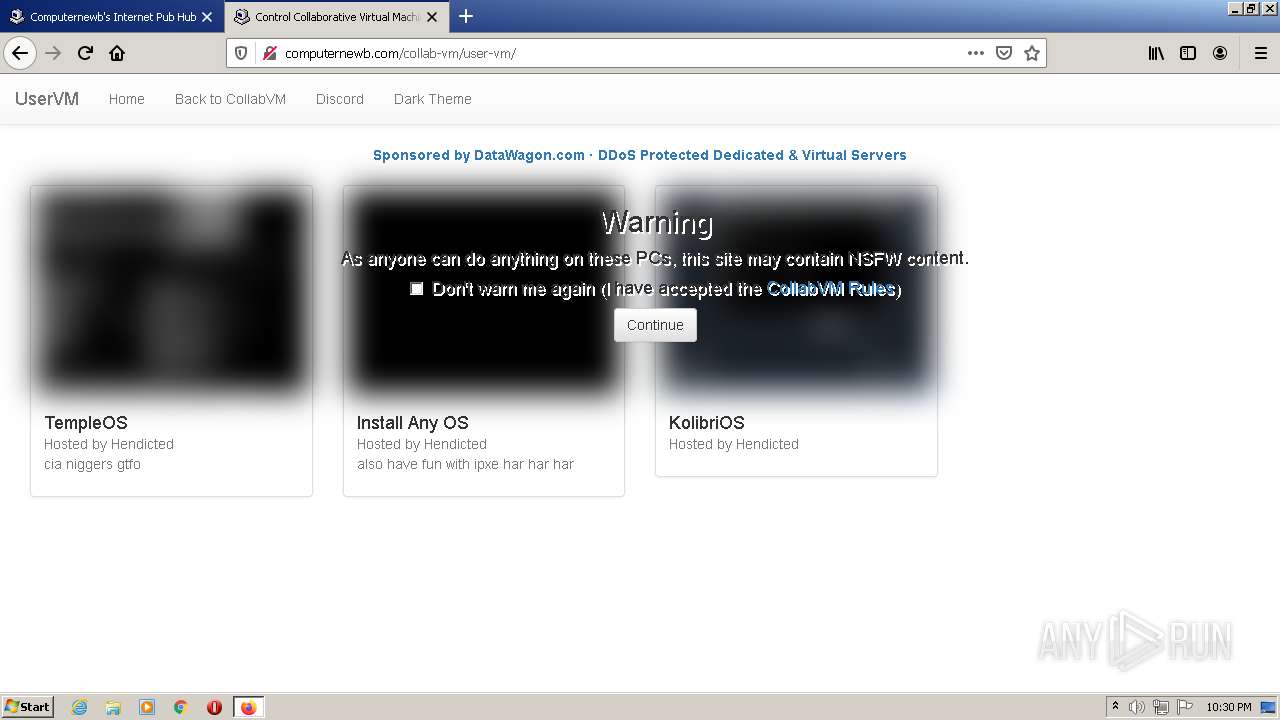Open the Firefox hamburger menu
Image resolution: width=1280 pixels, height=720 pixels.
pyautogui.click(x=1260, y=53)
